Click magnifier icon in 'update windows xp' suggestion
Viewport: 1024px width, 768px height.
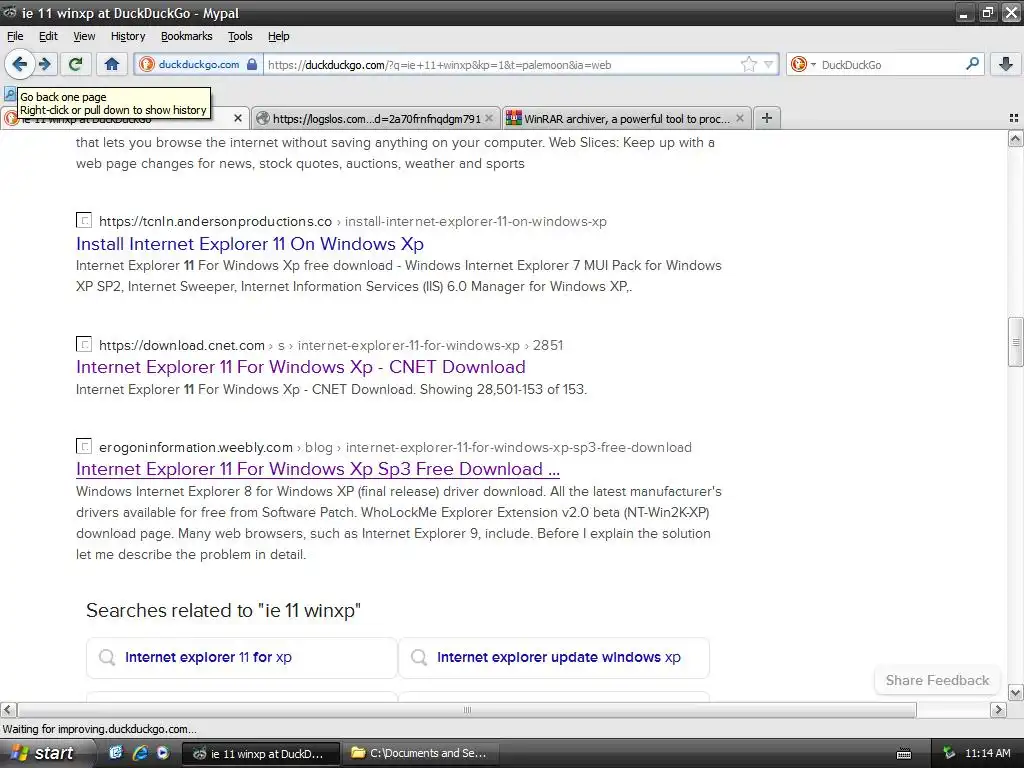click(419, 657)
